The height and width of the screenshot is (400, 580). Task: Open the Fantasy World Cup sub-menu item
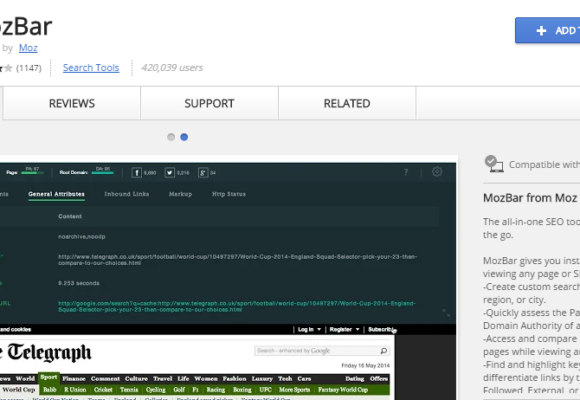(x=343, y=390)
